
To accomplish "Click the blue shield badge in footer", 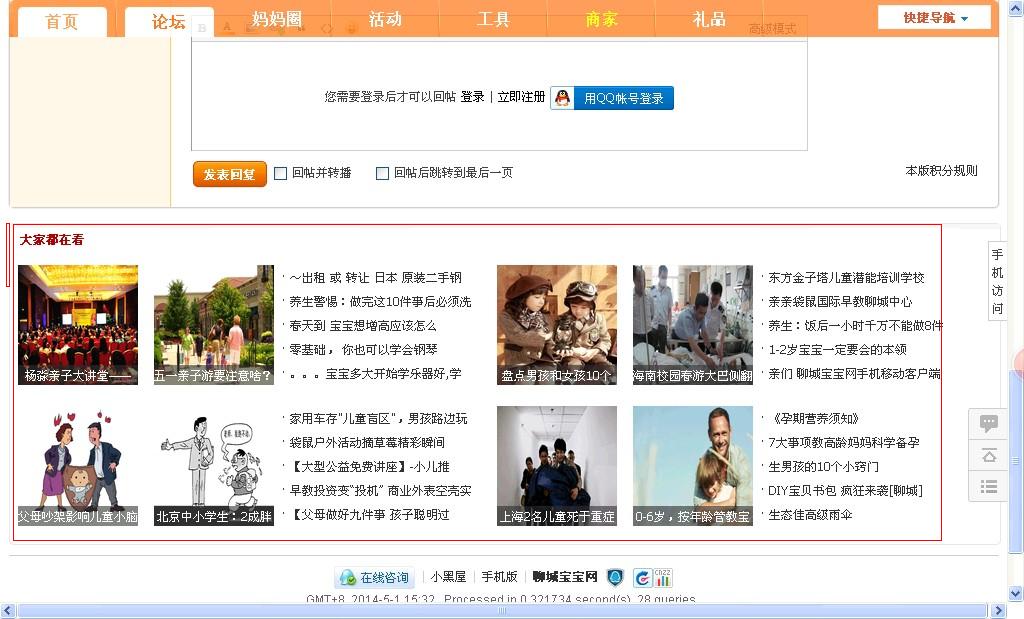I will tap(615, 577).
